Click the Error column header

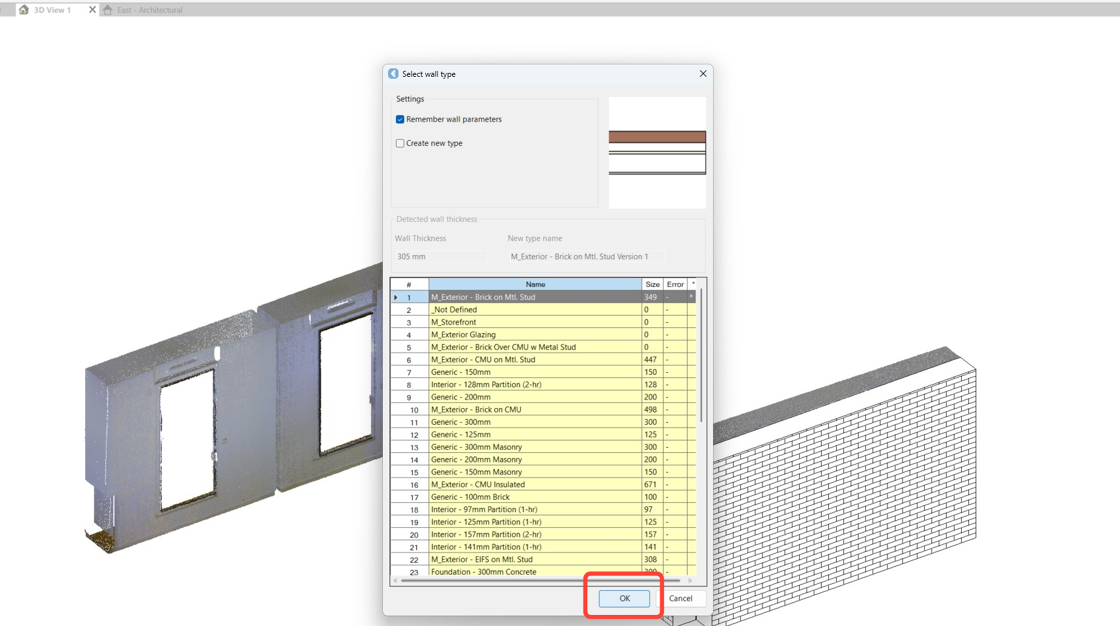tap(675, 284)
